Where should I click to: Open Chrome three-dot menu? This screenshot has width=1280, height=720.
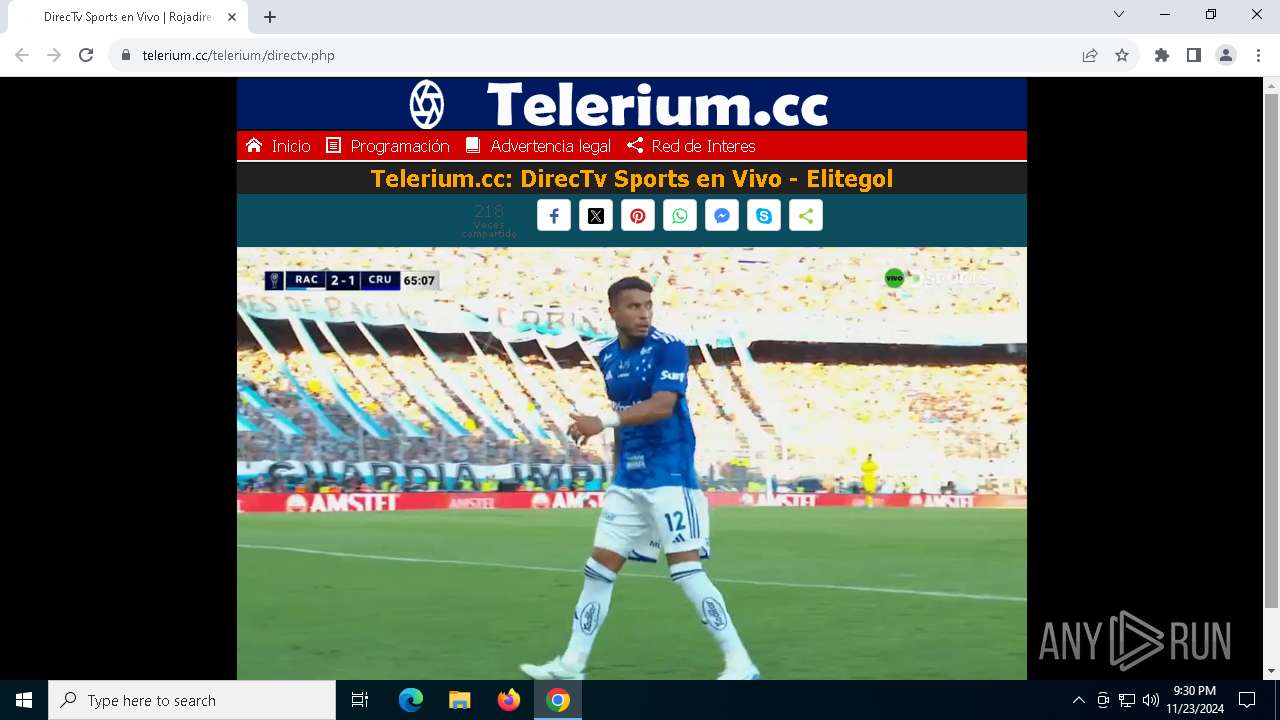click(x=1258, y=55)
